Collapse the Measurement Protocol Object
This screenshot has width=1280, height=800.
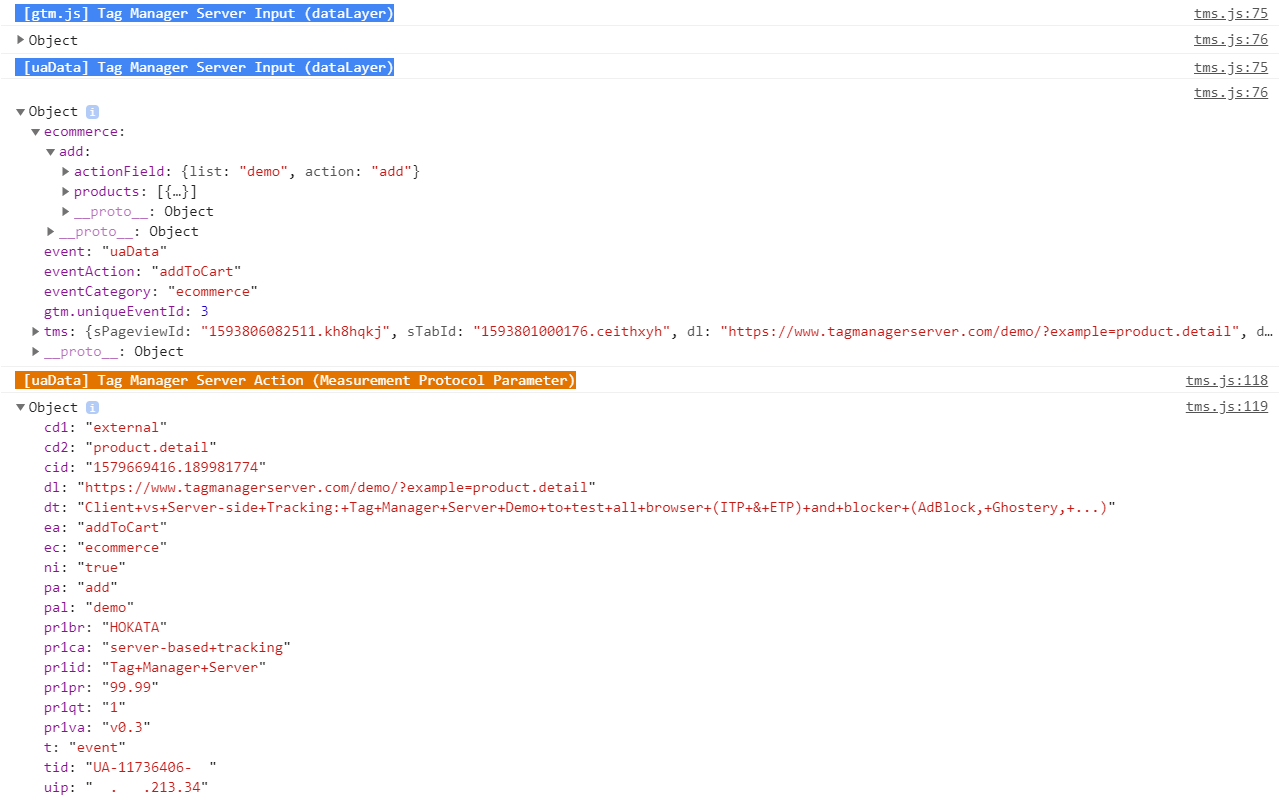(x=21, y=408)
